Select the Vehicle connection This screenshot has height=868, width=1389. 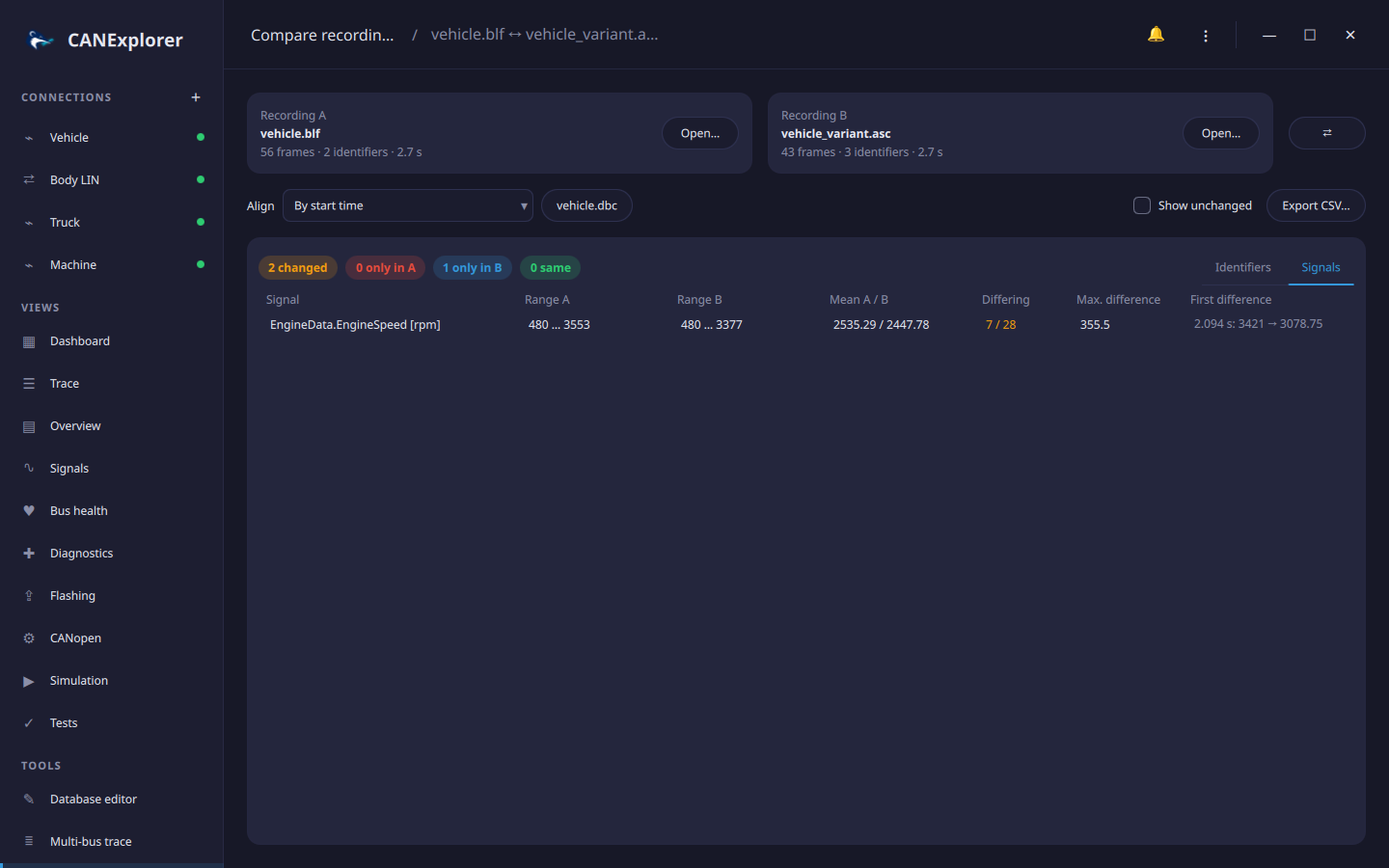click(112, 138)
